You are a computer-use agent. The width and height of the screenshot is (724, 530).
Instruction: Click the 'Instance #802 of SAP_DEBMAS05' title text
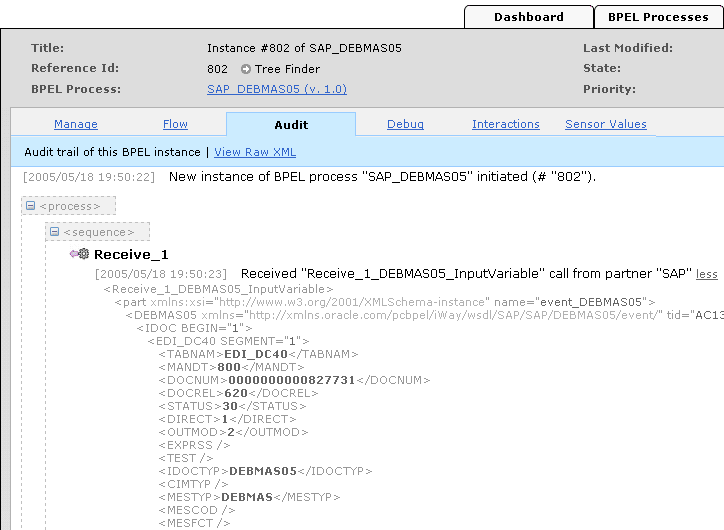tap(304, 48)
